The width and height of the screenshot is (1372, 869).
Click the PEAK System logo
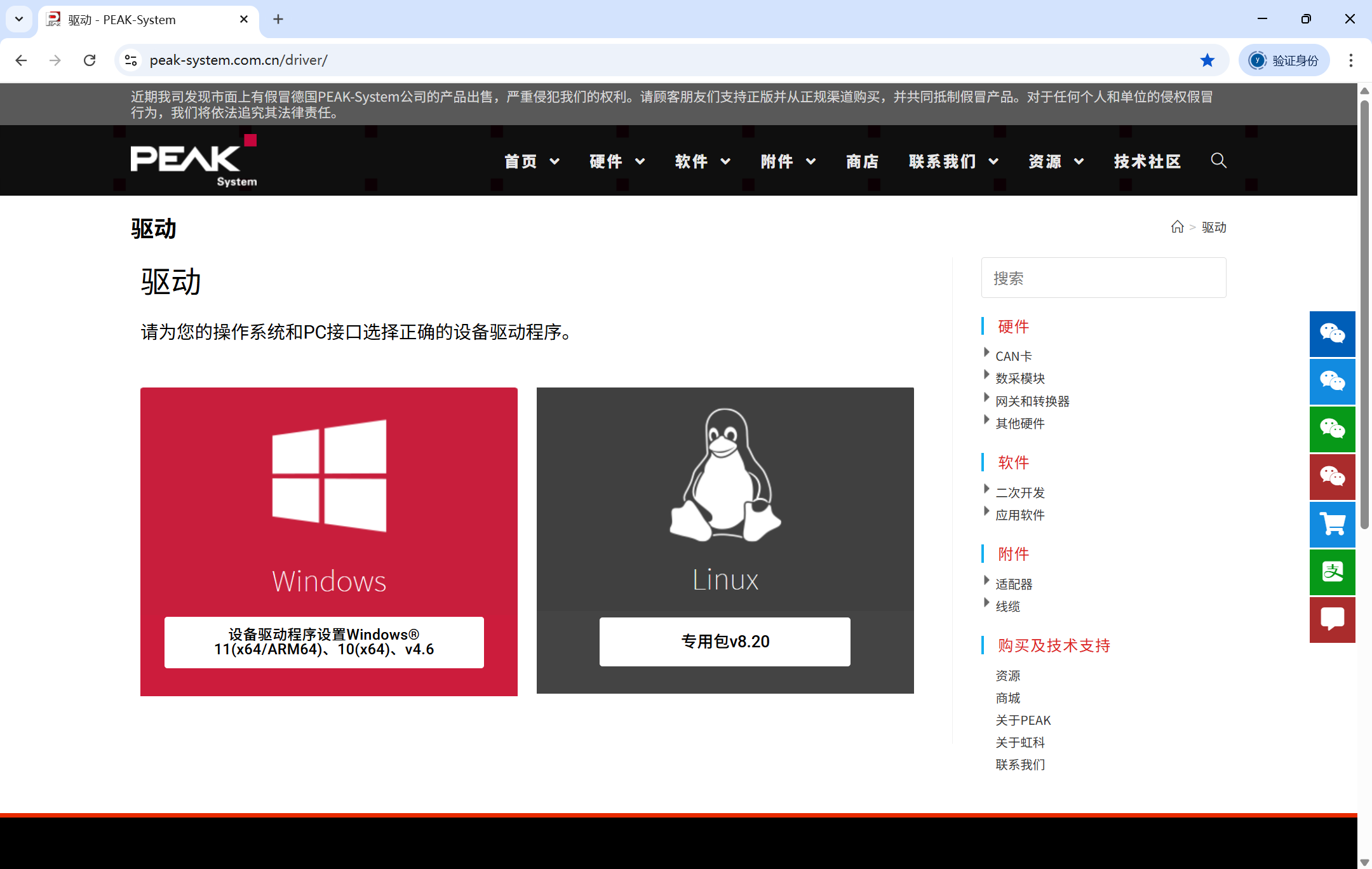point(193,161)
